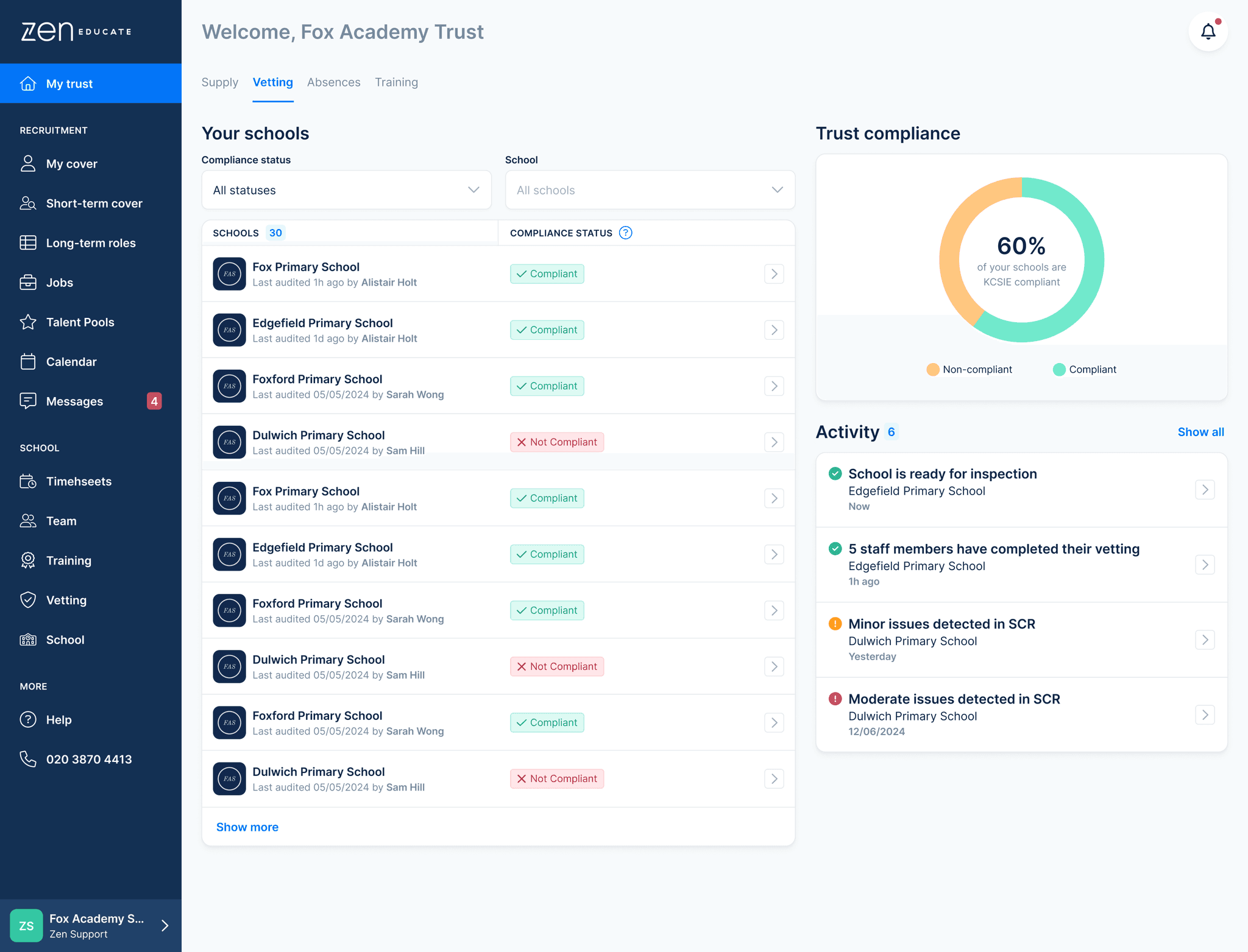The width and height of the screenshot is (1248, 952).
Task: Click the Show all activity link
Action: click(x=1200, y=432)
